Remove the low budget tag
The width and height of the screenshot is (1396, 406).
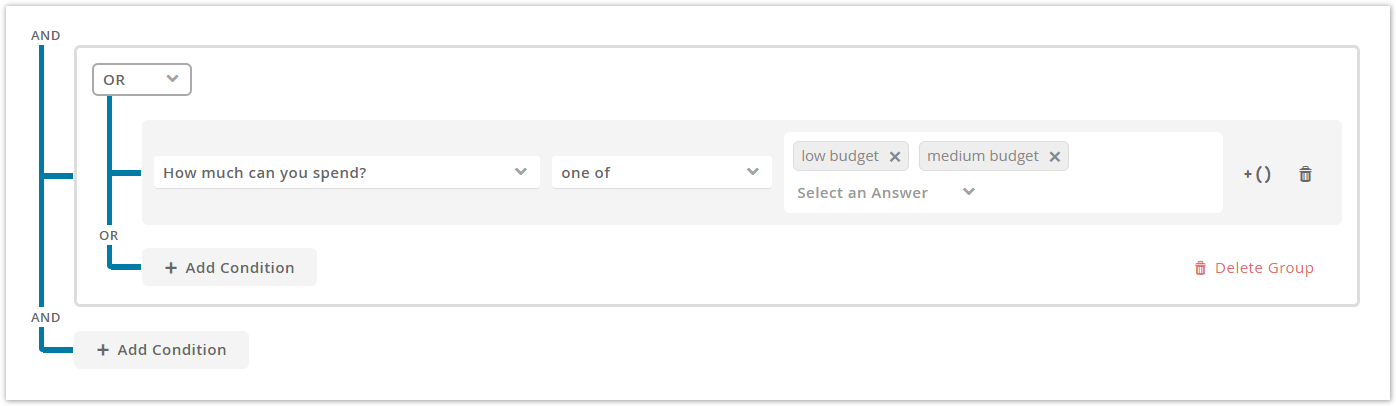[x=895, y=157]
